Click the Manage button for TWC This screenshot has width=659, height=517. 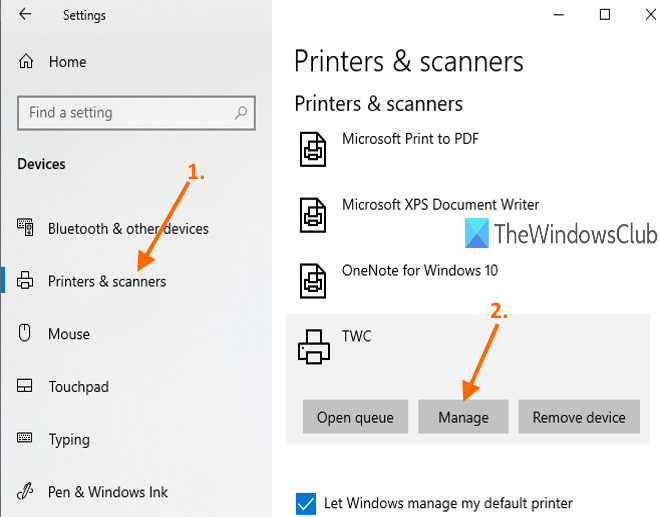pyautogui.click(x=463, y=417)
